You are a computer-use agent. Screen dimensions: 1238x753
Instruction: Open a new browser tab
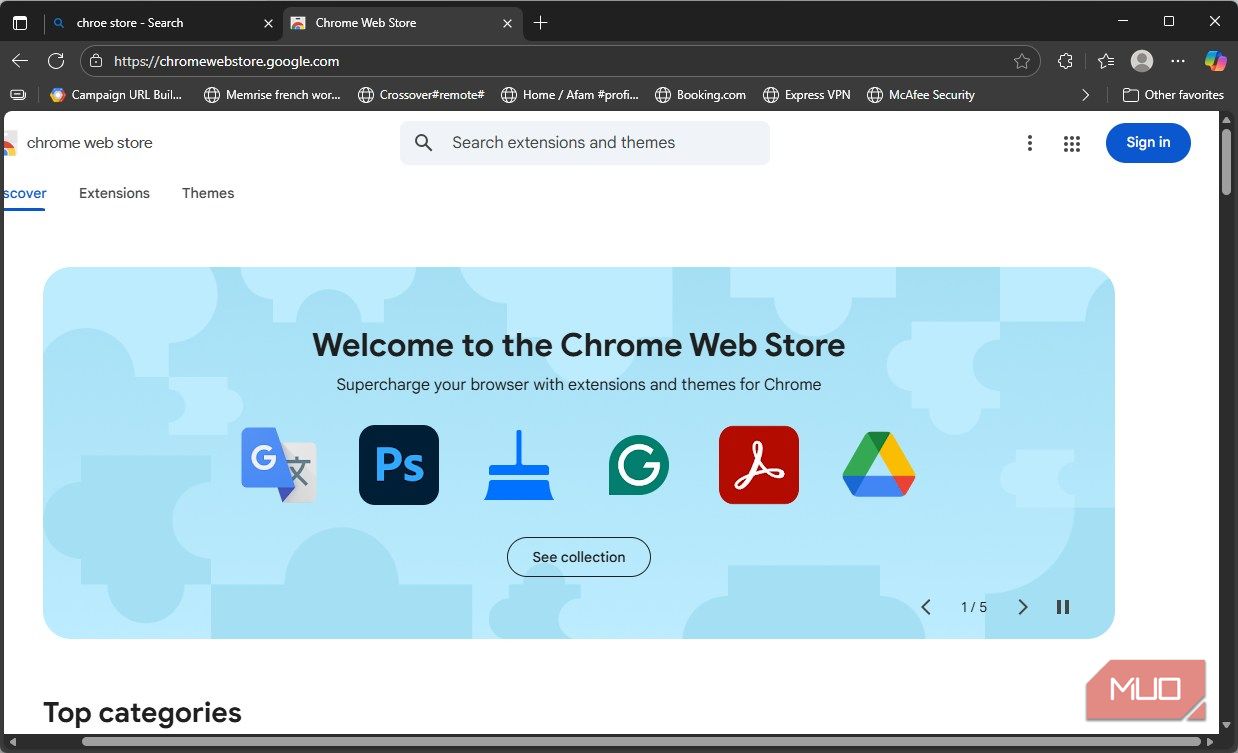pos(540,23)
